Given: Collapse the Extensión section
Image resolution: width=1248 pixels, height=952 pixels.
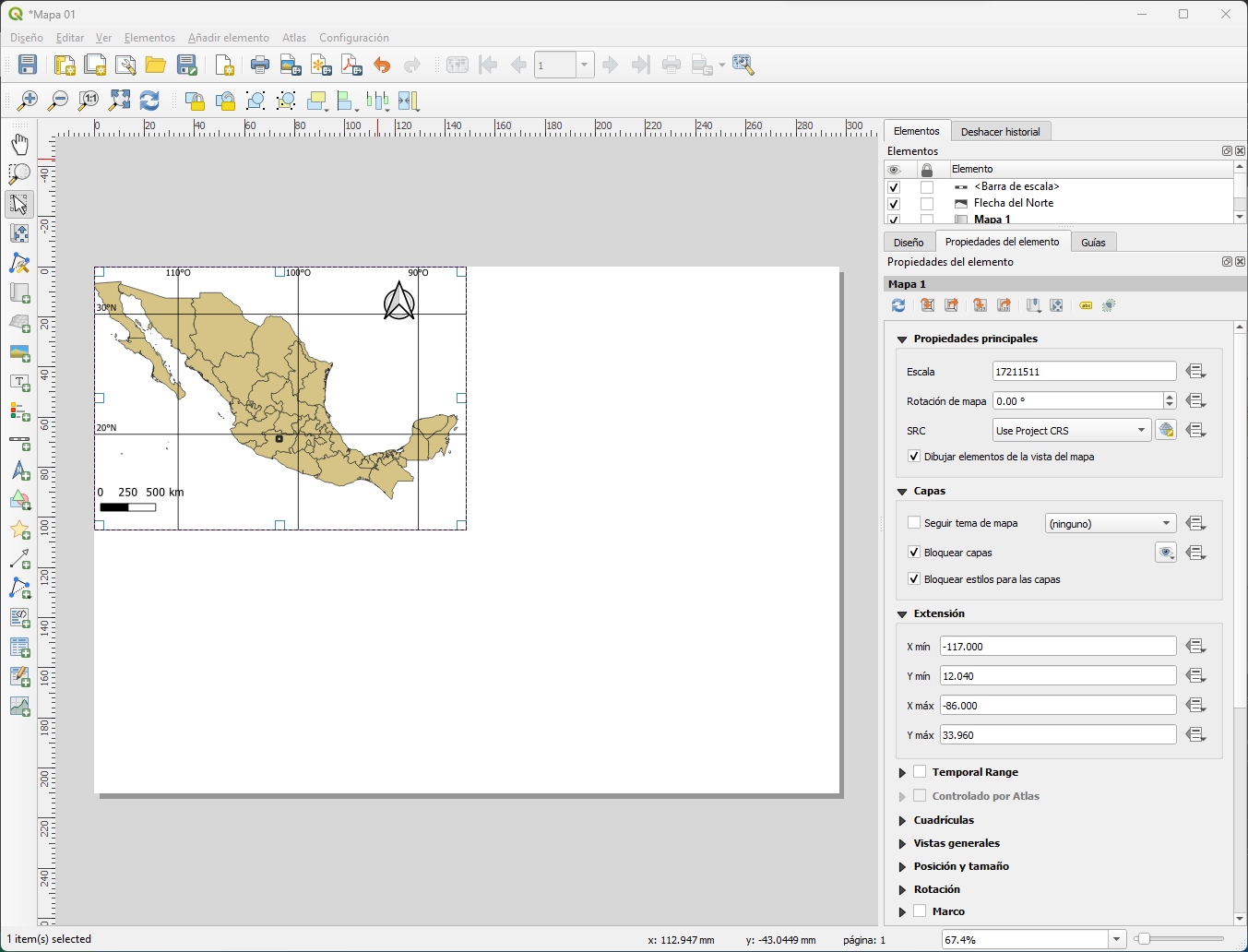Looking at the screenshot, I should pos(902,614).
